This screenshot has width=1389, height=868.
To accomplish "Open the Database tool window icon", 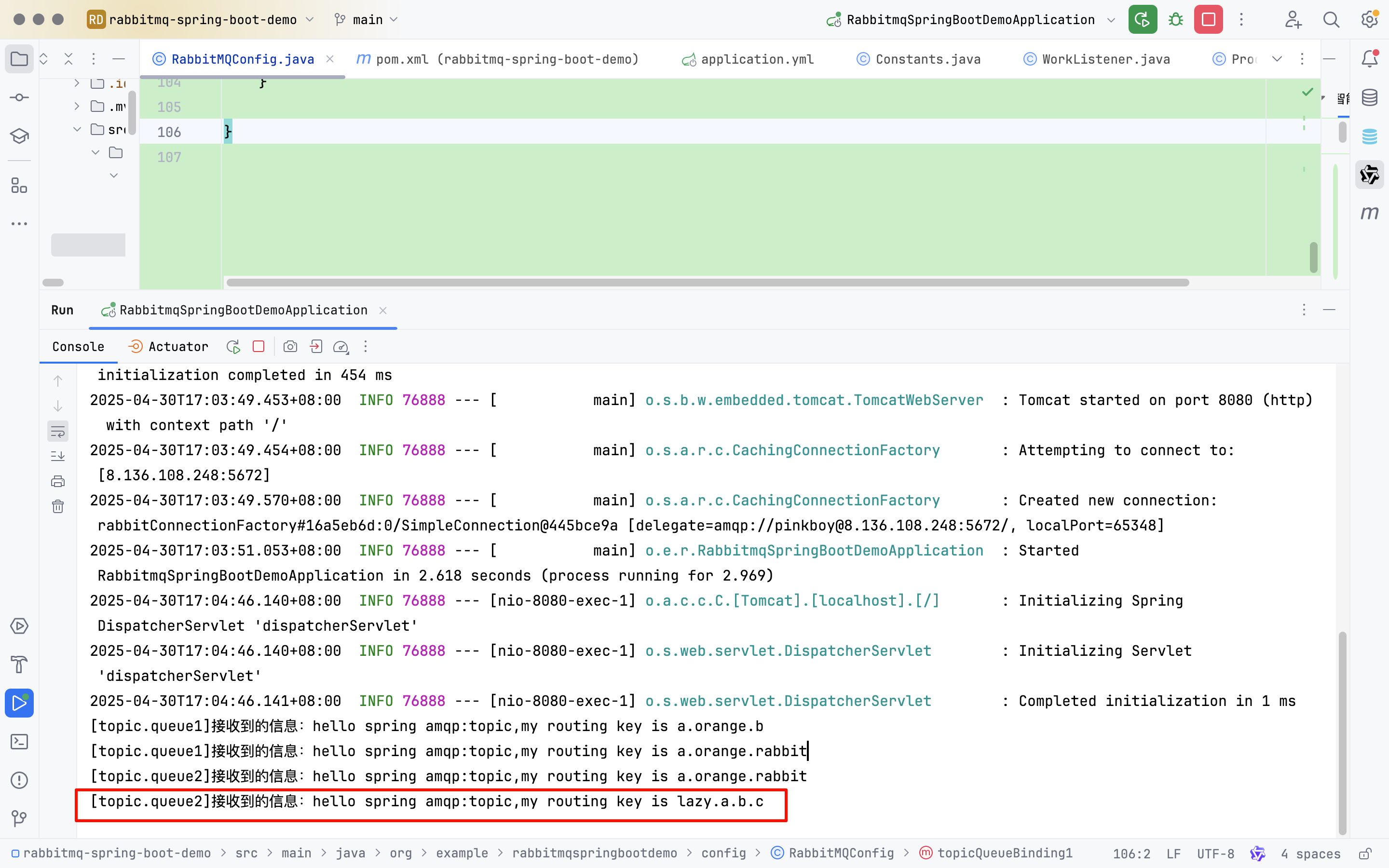I will (x=1370, y=97).
